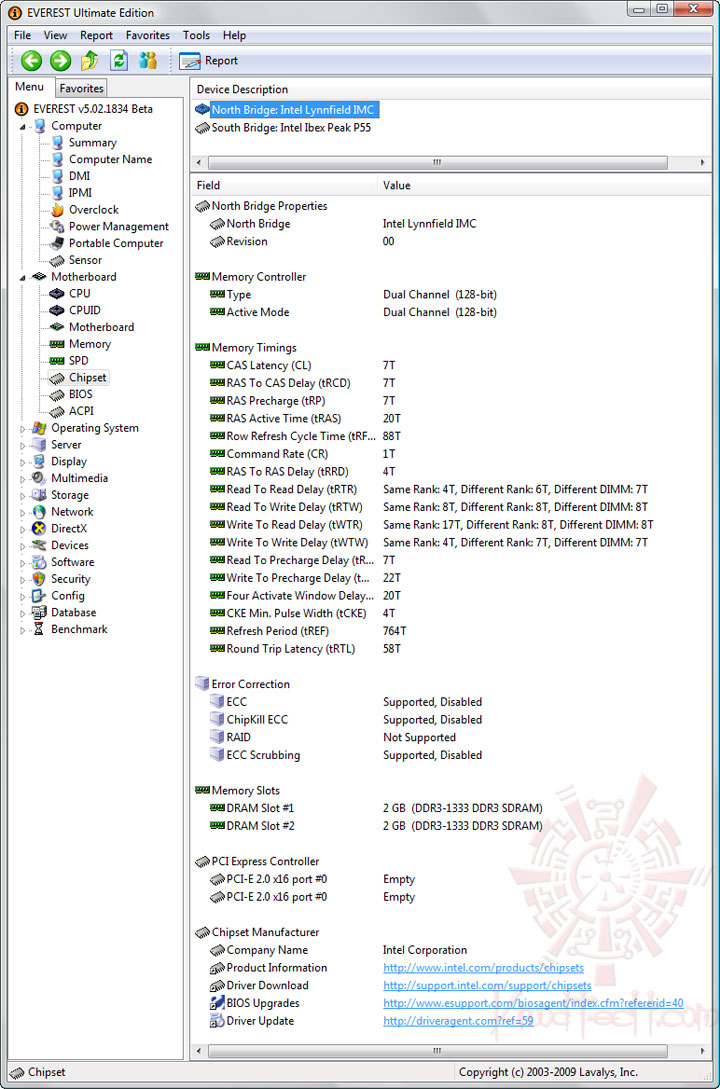Select Chipset in the tree
720x1089 pixels.
[x=87, y=377]
